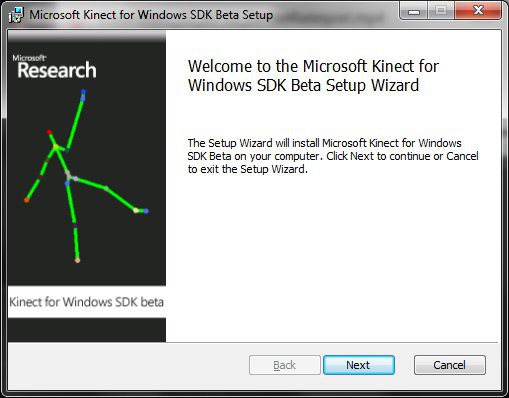Viewport: 509px width, 398px height.
Task: Close the setup window using X button
Action: pos(478,11)
